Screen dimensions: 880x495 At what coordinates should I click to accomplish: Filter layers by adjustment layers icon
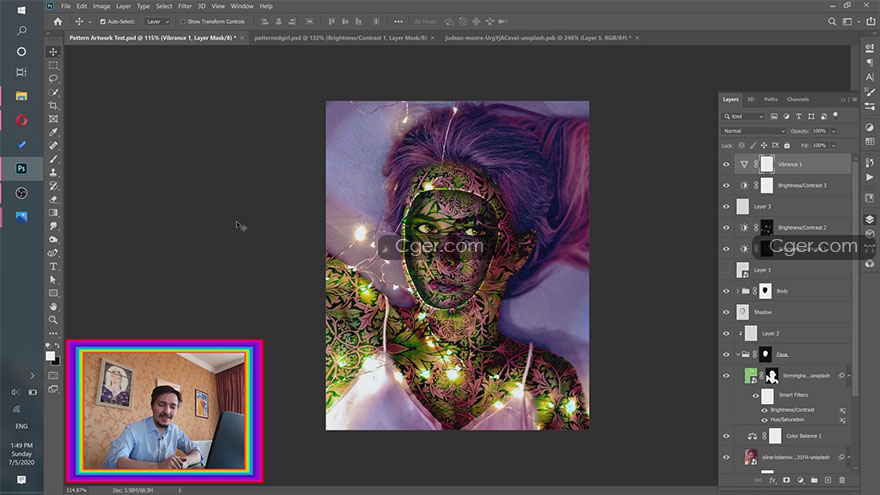[786, 116]
